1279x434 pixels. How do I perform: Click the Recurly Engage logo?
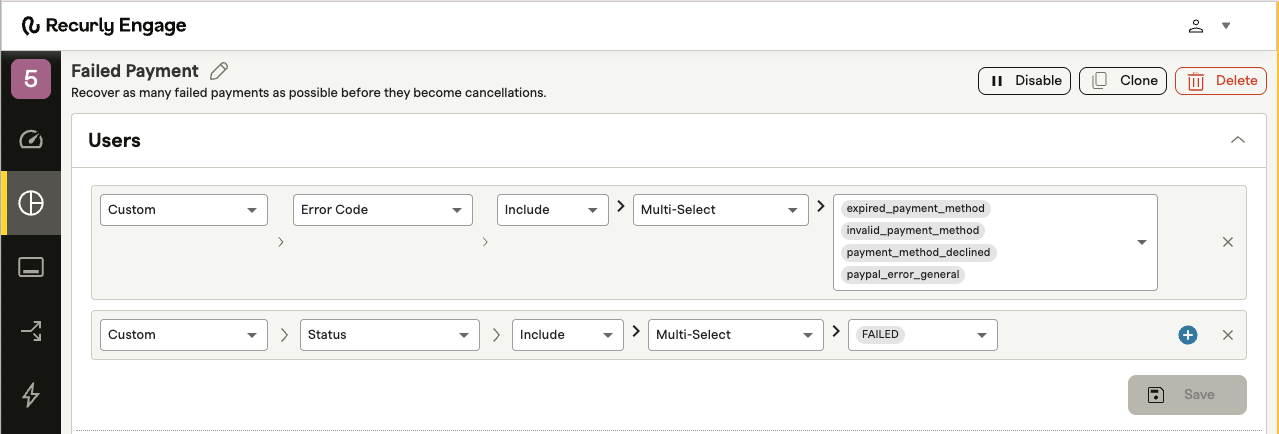pos(104,26)
